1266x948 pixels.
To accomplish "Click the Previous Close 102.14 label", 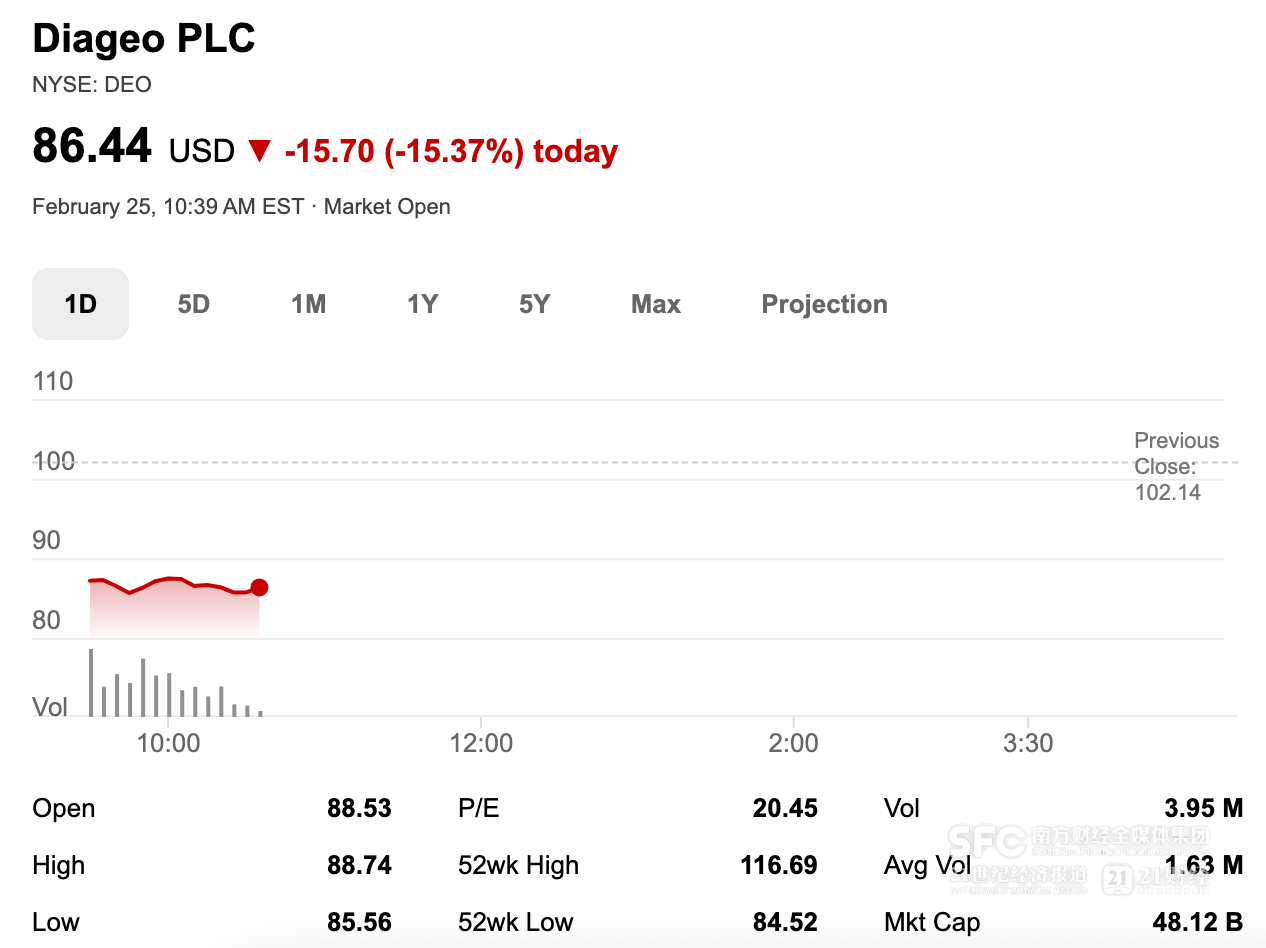I will point(1176,466).
